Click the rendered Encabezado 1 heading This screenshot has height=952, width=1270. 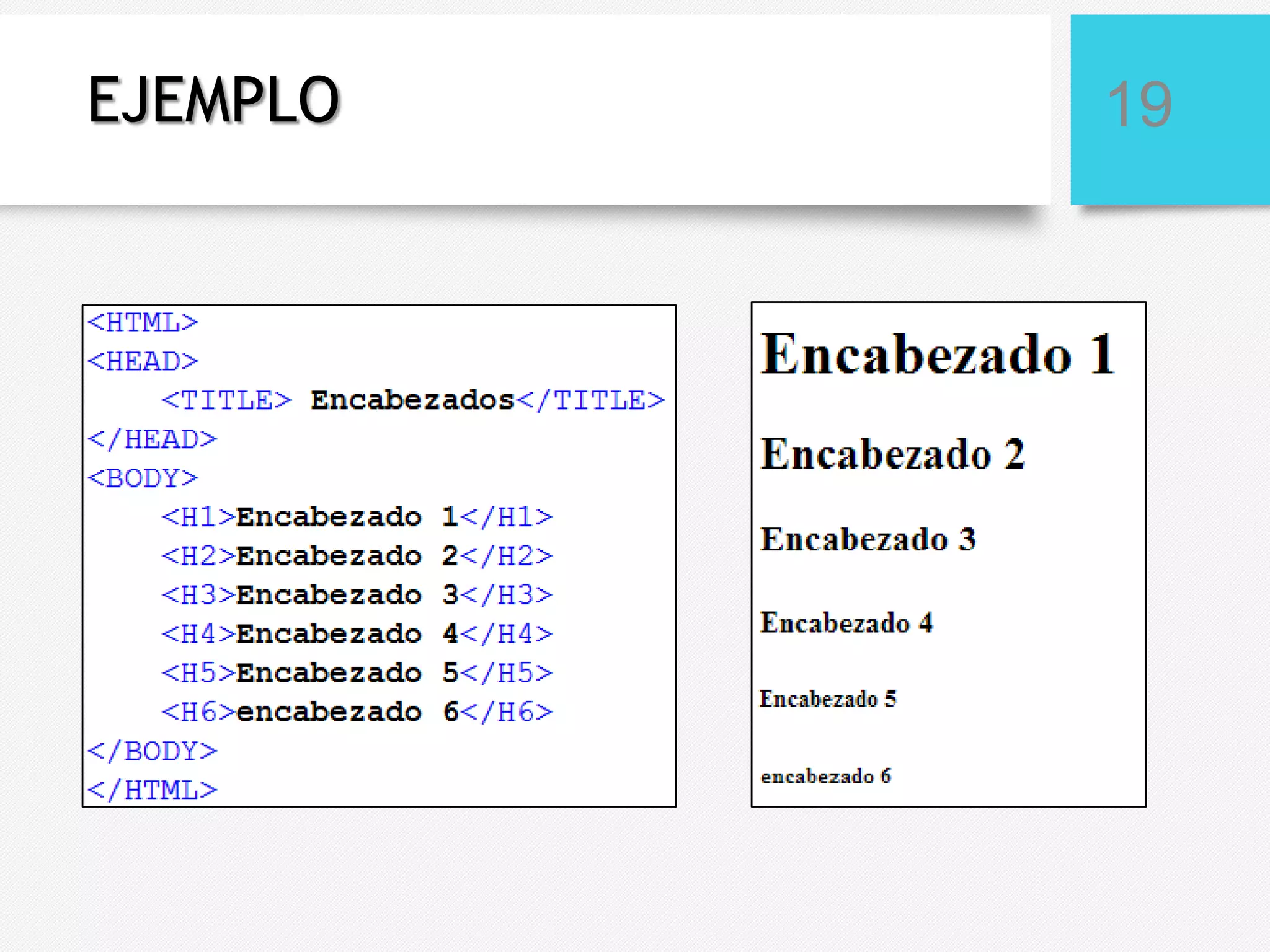coord(938,354)
